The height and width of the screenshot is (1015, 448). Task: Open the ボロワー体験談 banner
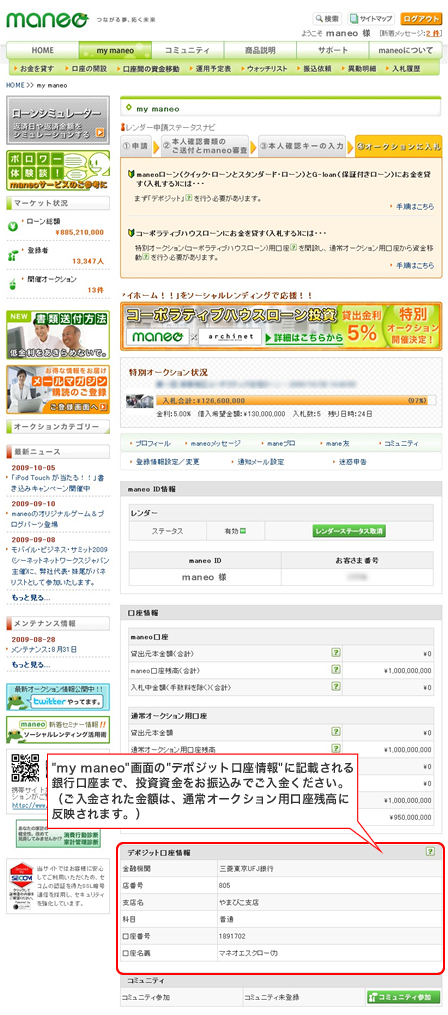tap(57, 170)
